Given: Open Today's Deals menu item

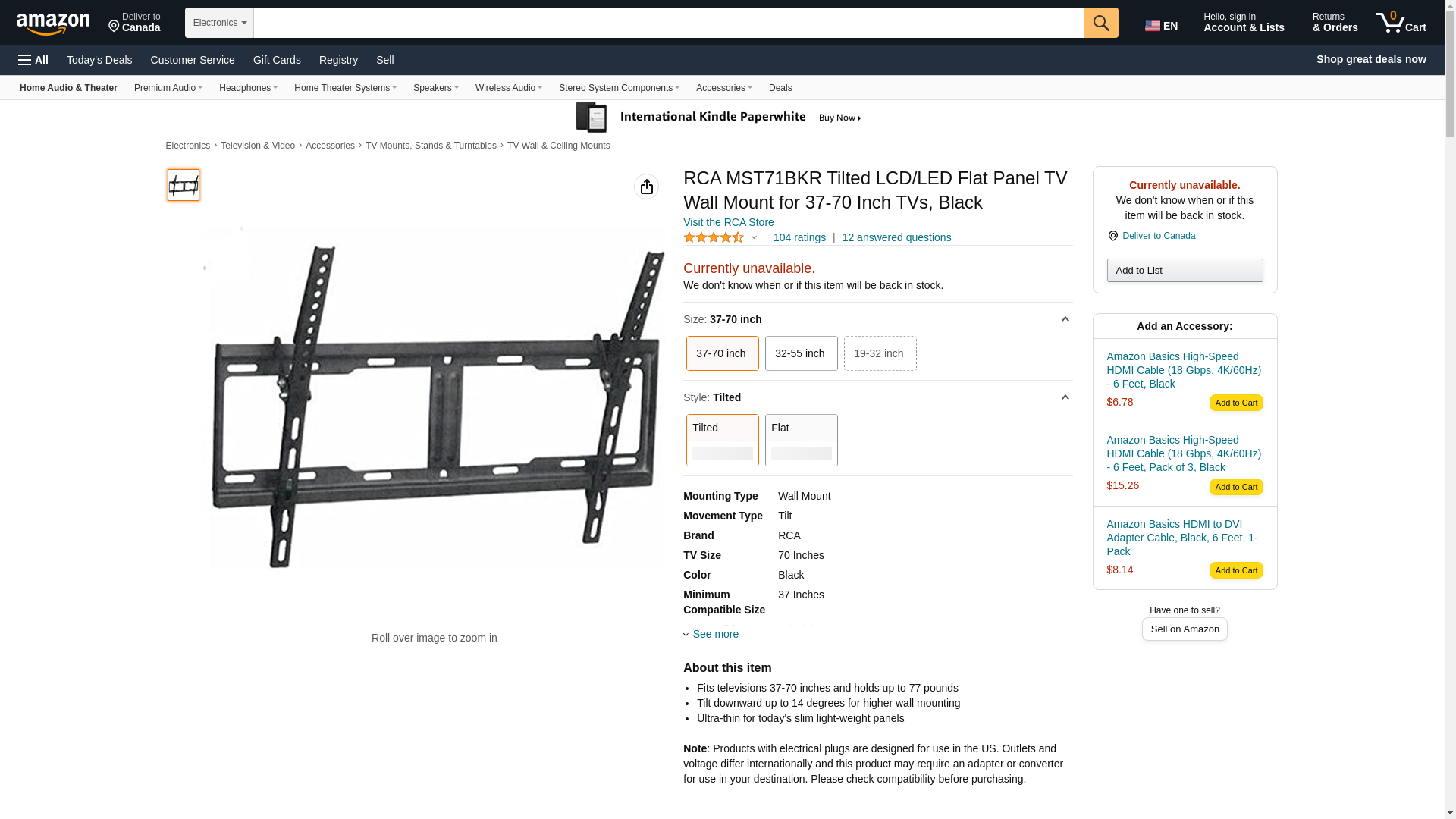Looking at the screenshot, I should click(99, 60).
